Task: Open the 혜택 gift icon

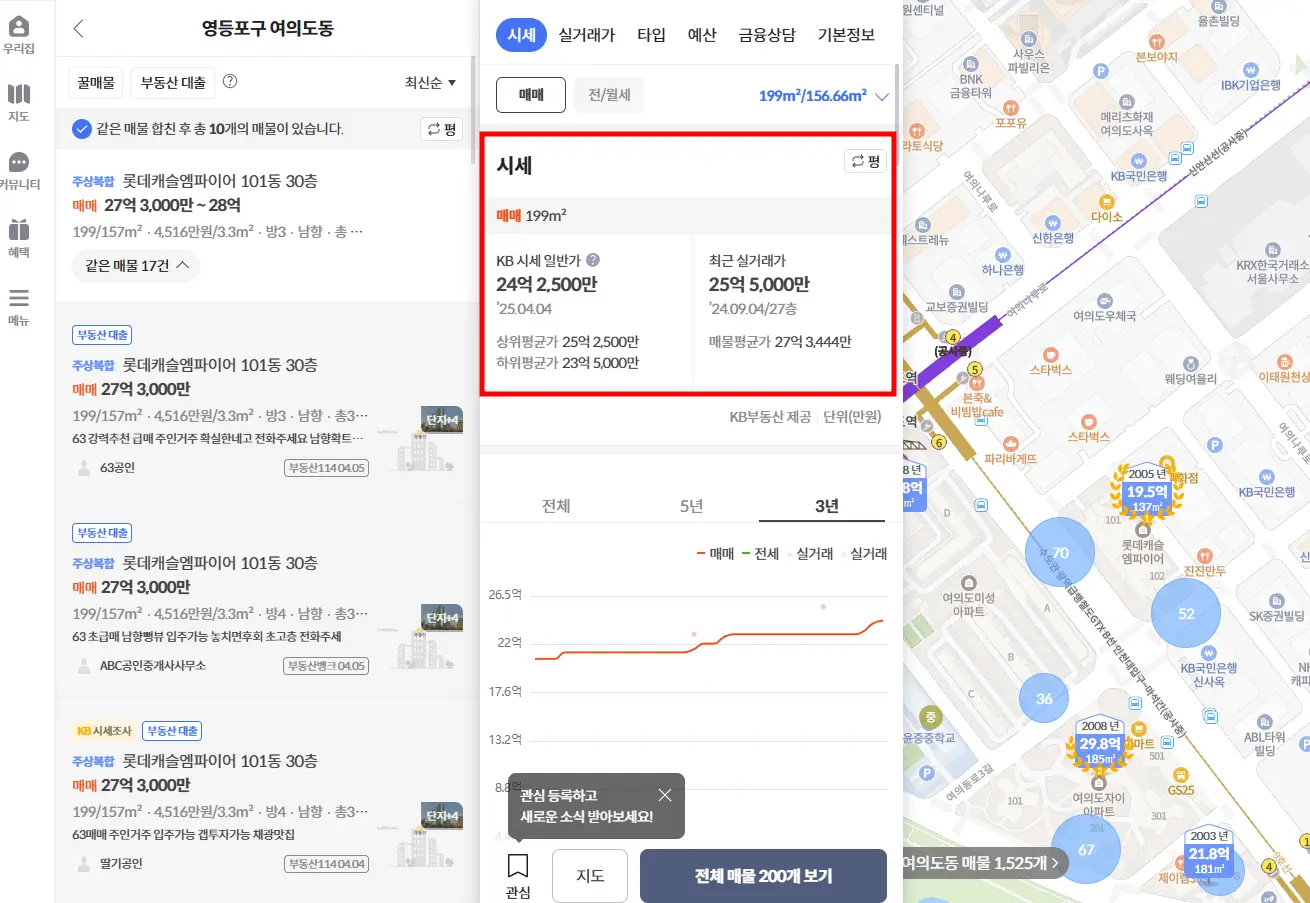Action: [19, 238]
